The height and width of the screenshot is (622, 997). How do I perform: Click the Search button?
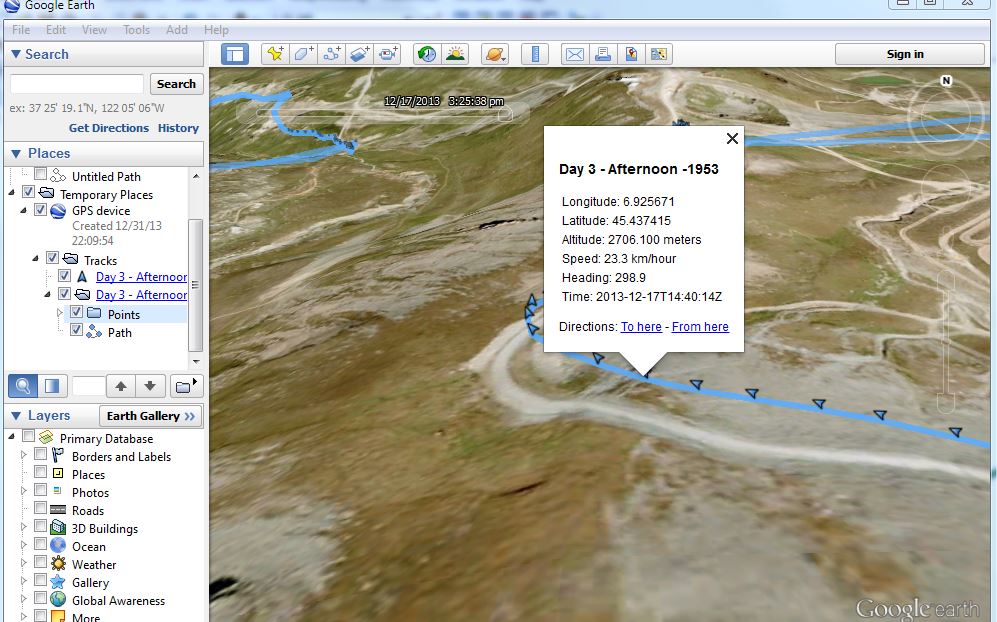point(176,84)
